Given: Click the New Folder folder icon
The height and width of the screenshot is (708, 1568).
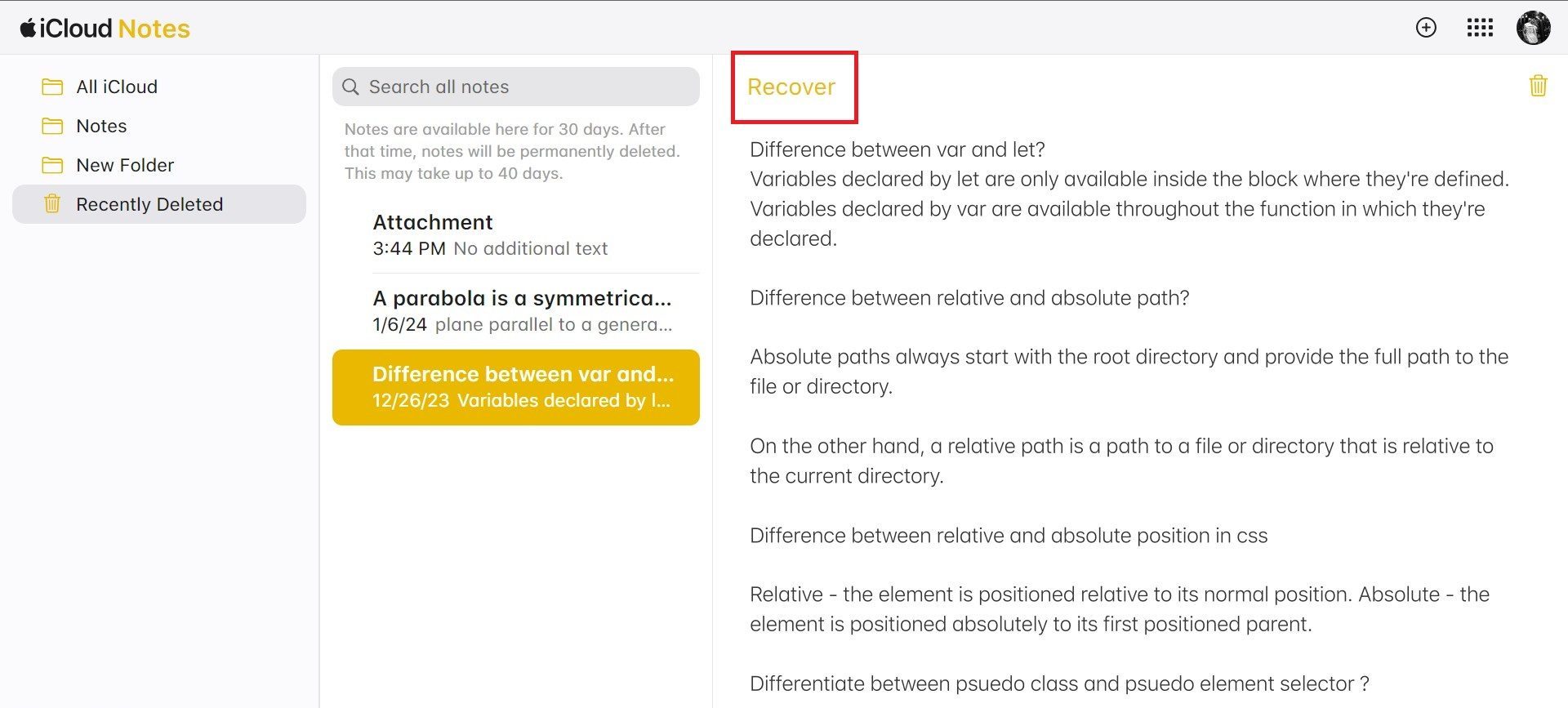Looking at the screenshot, I should click(52, 165).
